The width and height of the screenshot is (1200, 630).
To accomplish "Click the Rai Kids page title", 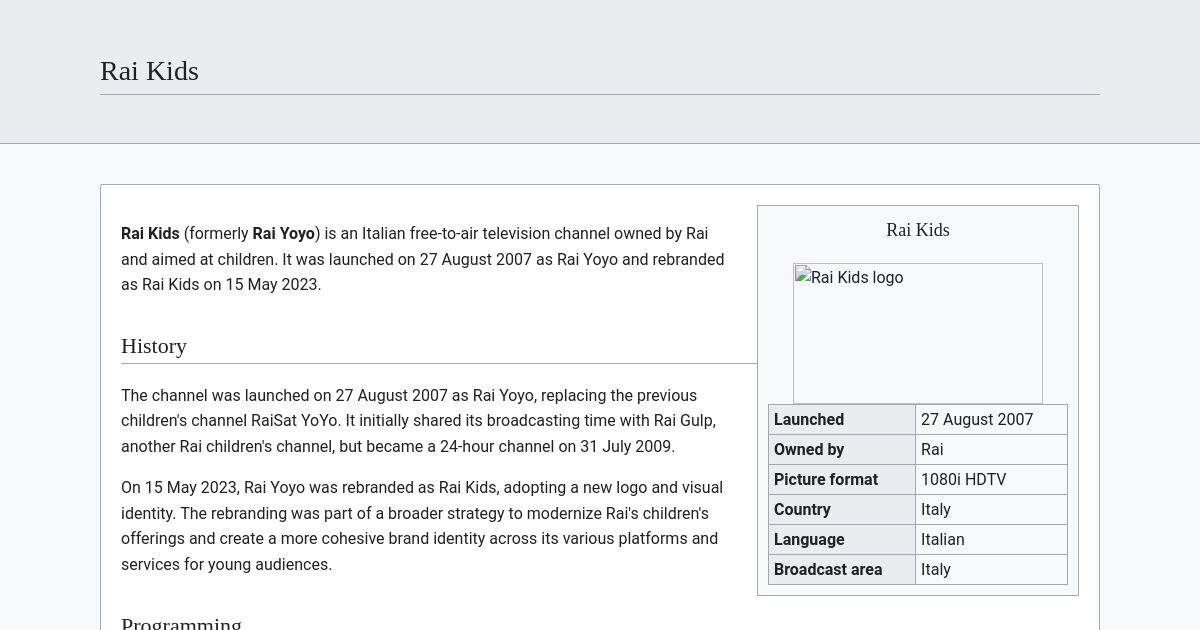I will point(149,71).
